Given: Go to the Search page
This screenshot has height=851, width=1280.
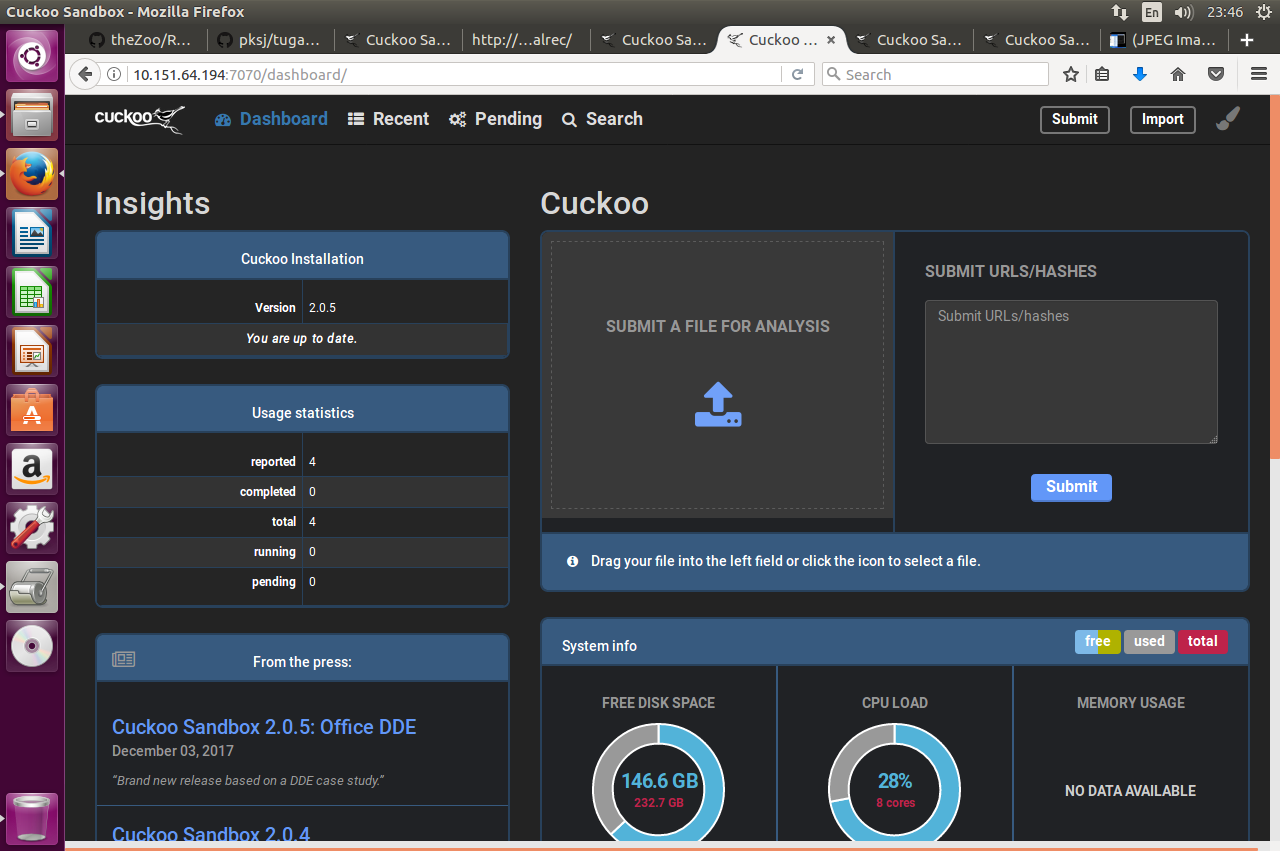Looking at the screenshot, I should click(602, 119).
